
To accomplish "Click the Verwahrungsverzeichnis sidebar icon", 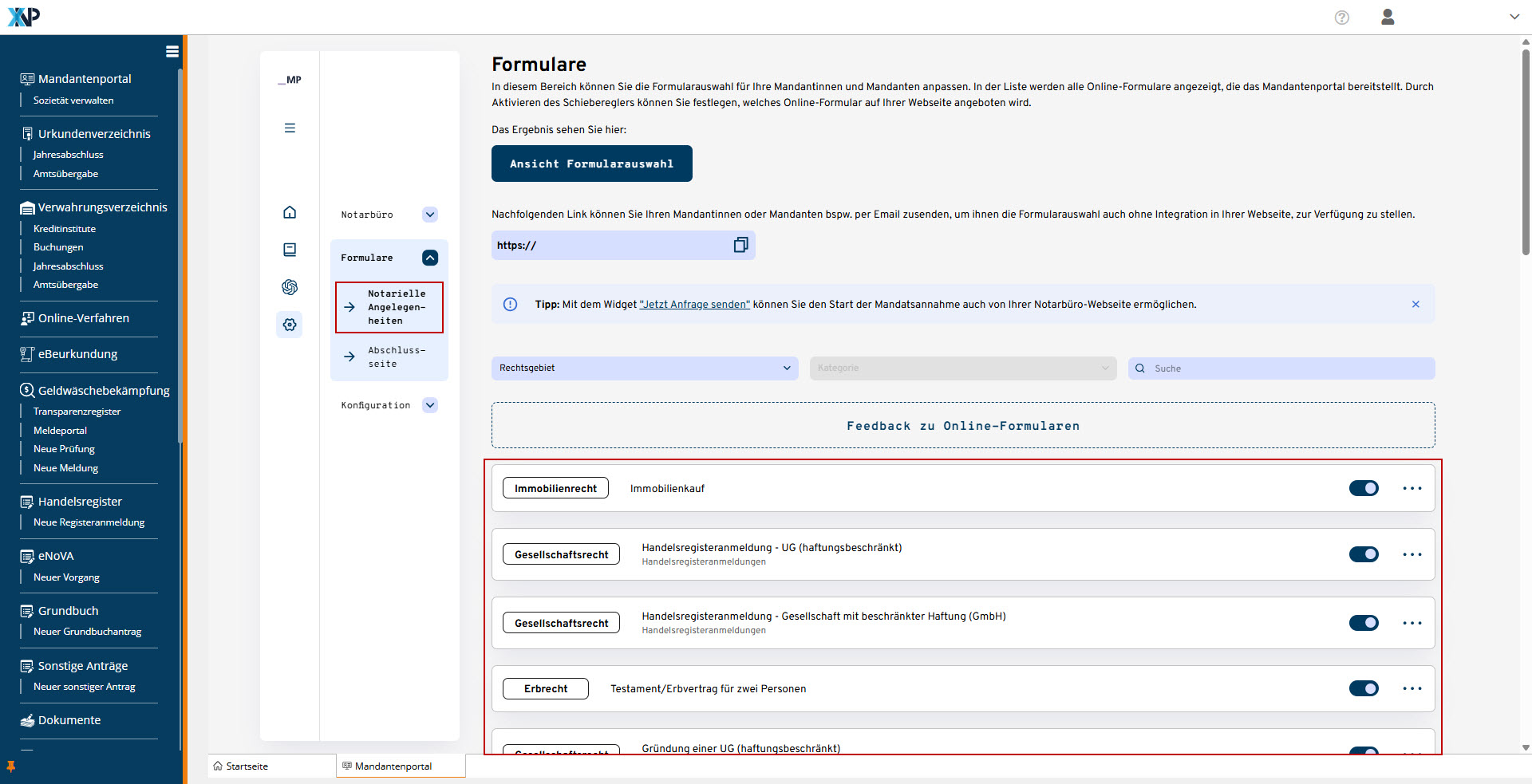I will (x=27, y=207).
